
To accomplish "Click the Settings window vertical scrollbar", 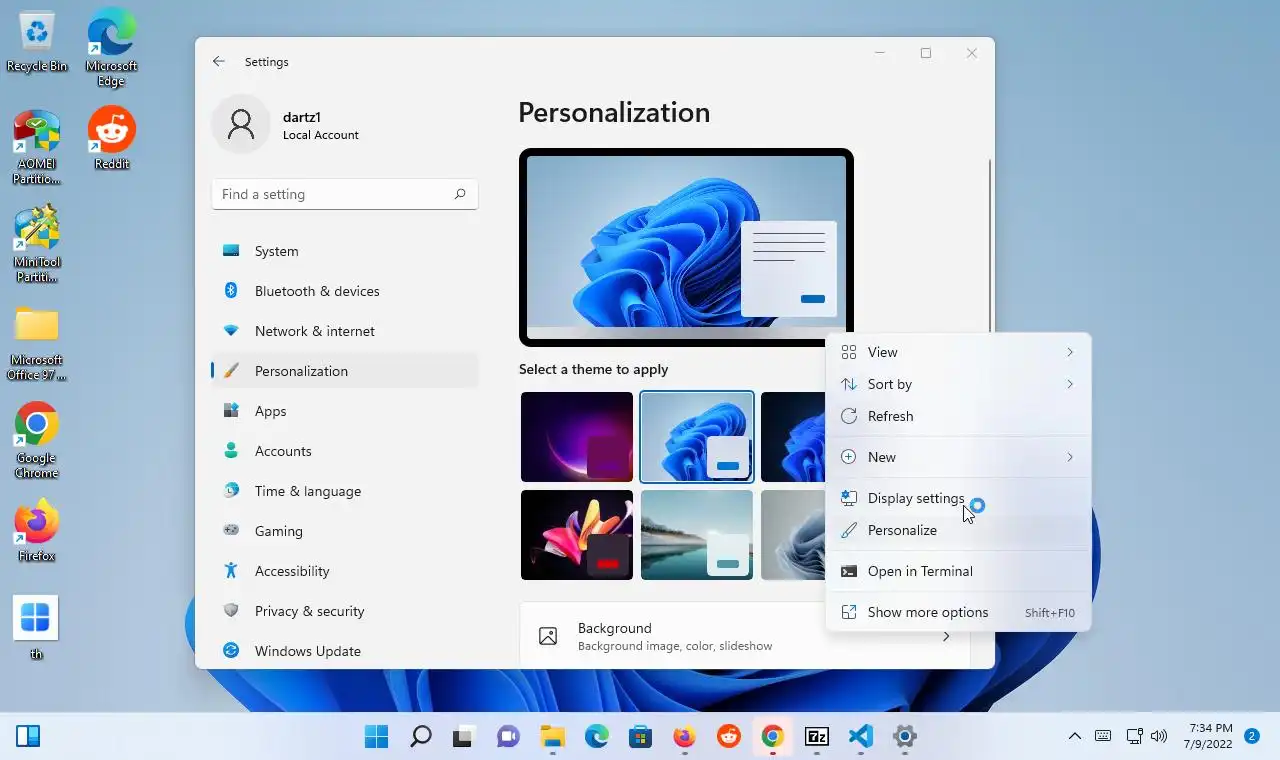I will coord(990,245).
